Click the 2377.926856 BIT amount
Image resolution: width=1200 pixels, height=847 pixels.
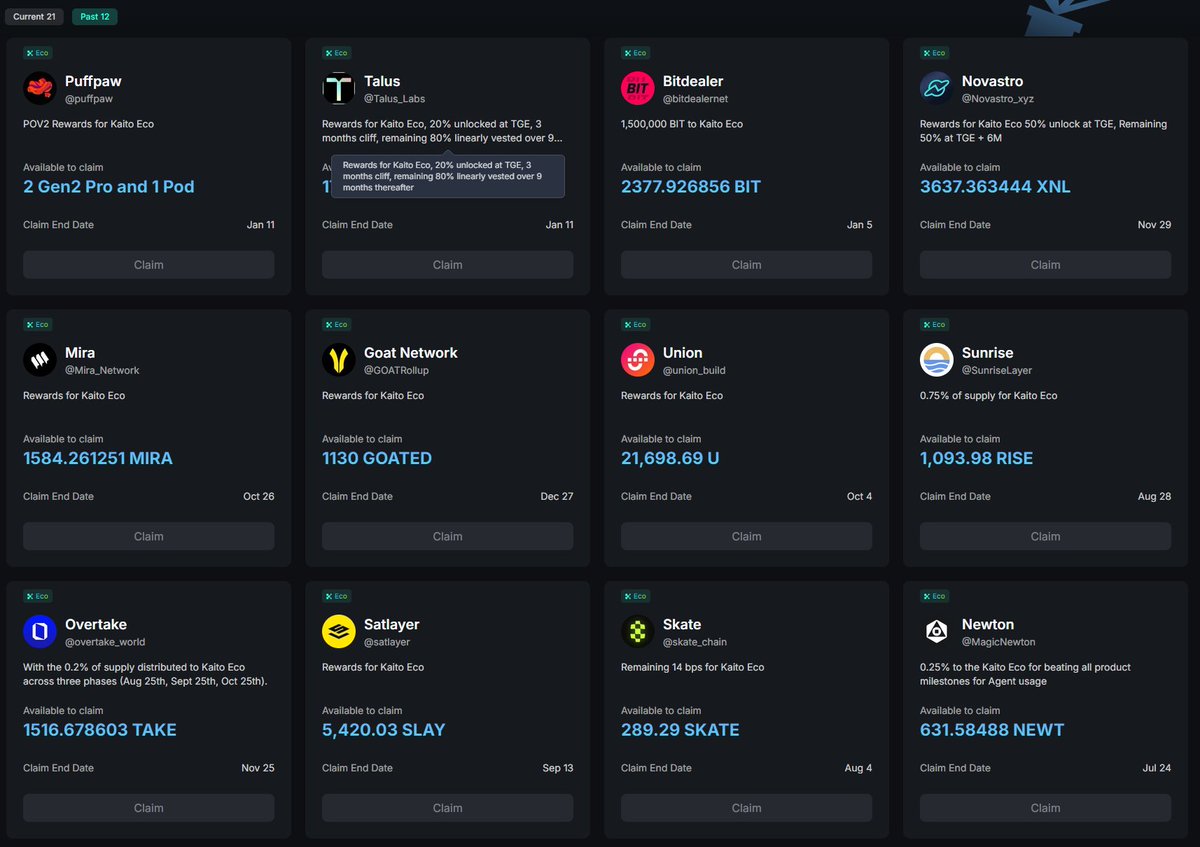coord(691,187)
